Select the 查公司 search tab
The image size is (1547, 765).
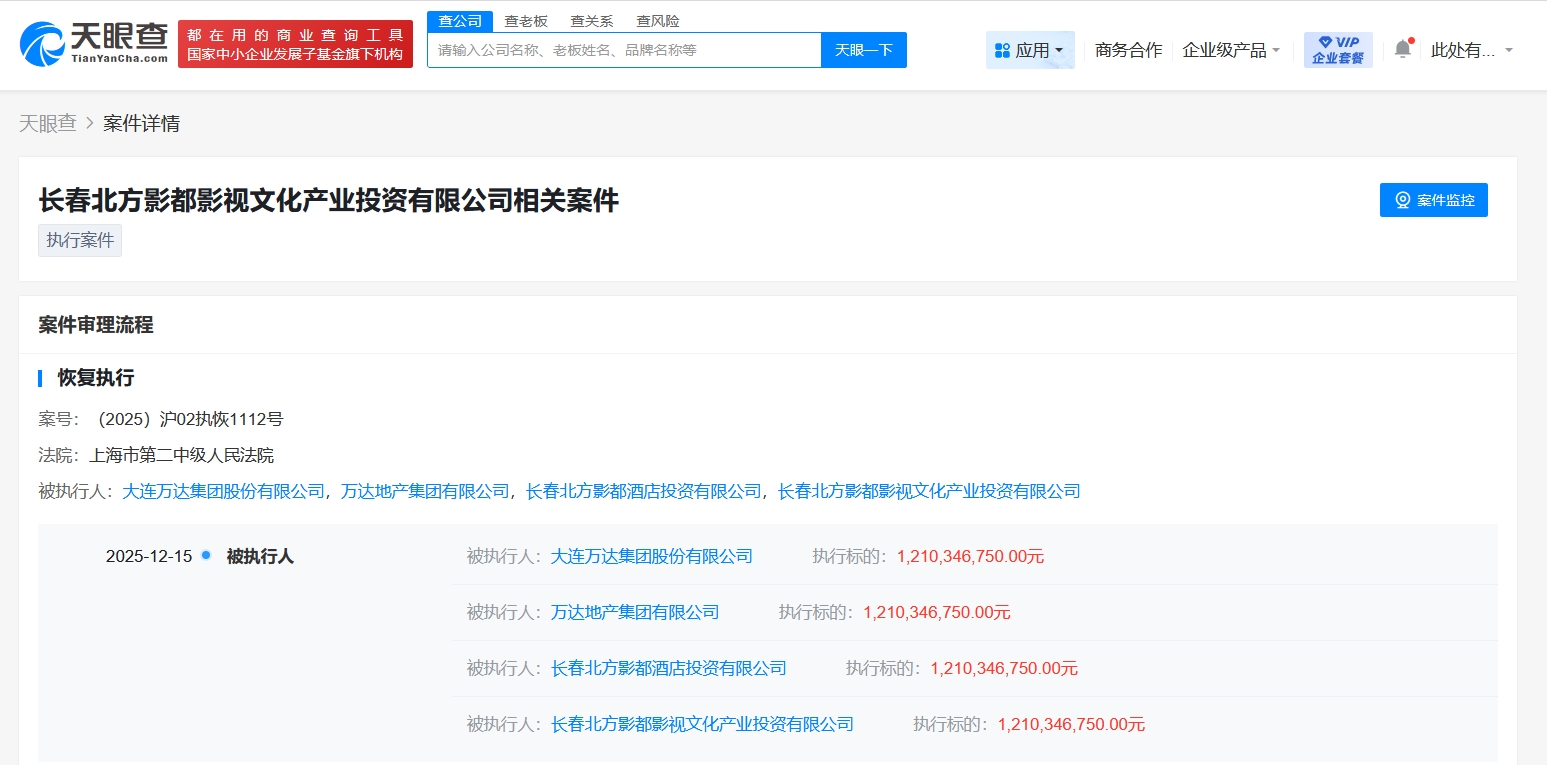pos(460,21)
